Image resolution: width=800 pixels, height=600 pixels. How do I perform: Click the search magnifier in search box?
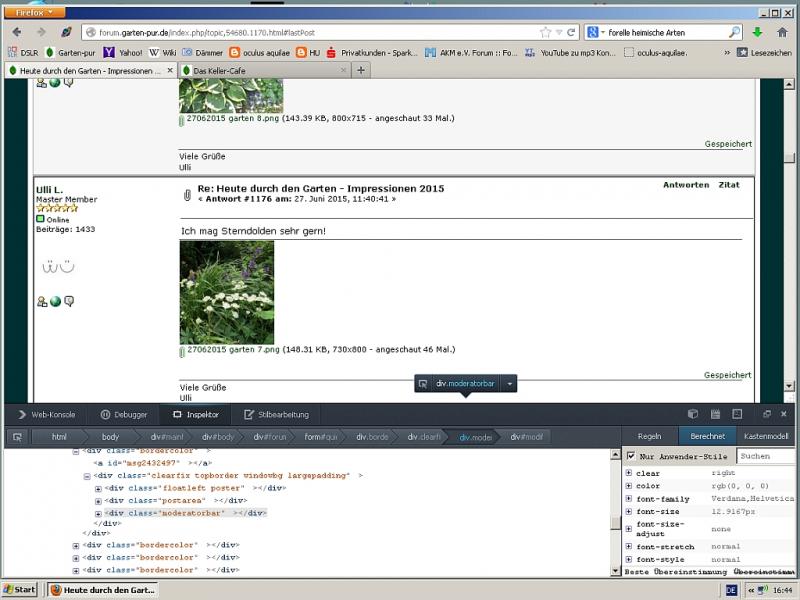(x=735, y=32)
